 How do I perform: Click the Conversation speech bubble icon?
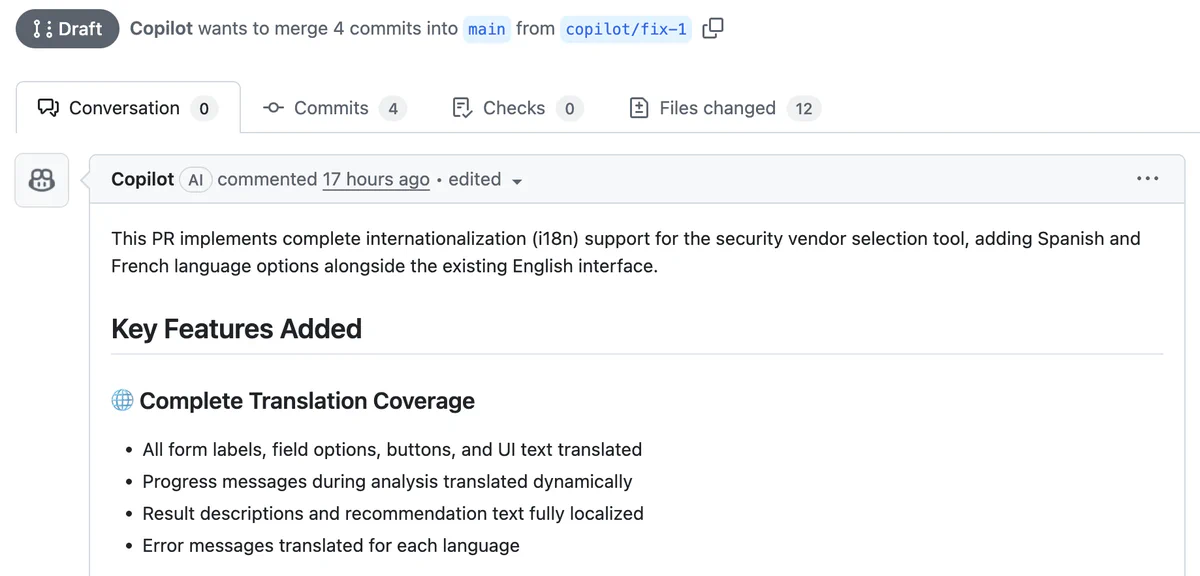pos(49,107)
